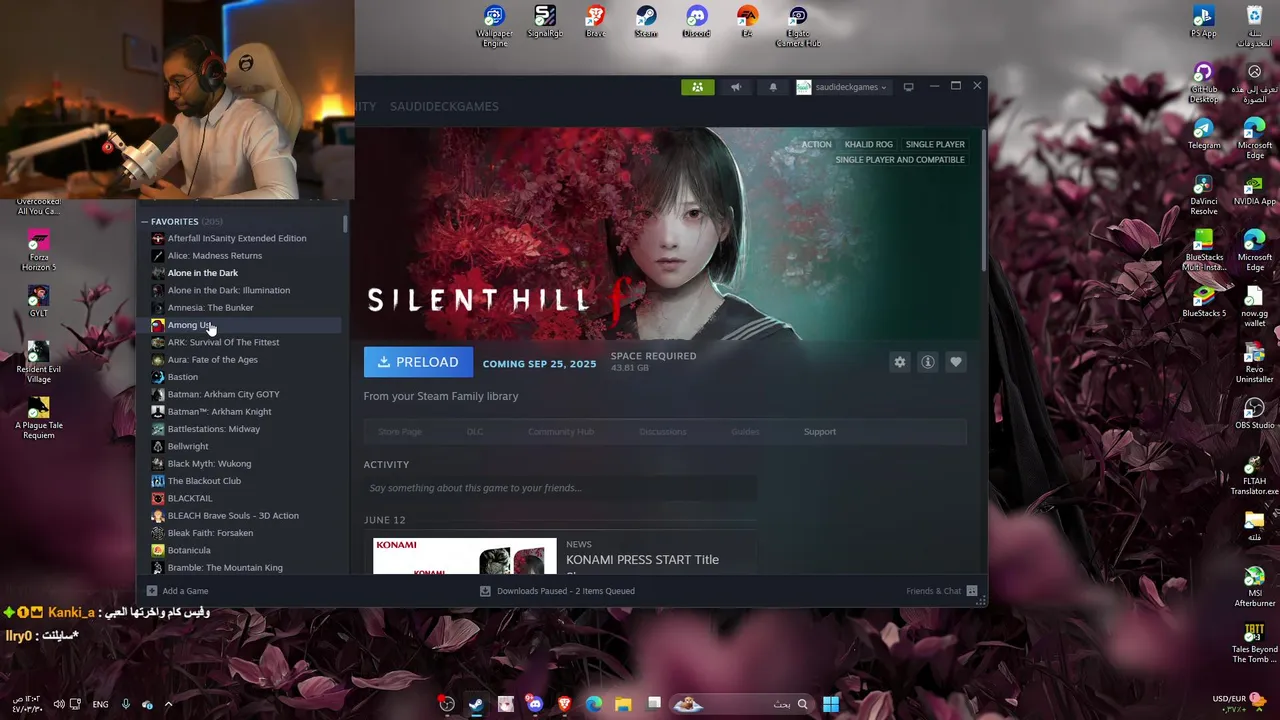Open Steam announcements megaphone icon
The width and height of the screenshot is (1280, 720).
pos(735,87)
